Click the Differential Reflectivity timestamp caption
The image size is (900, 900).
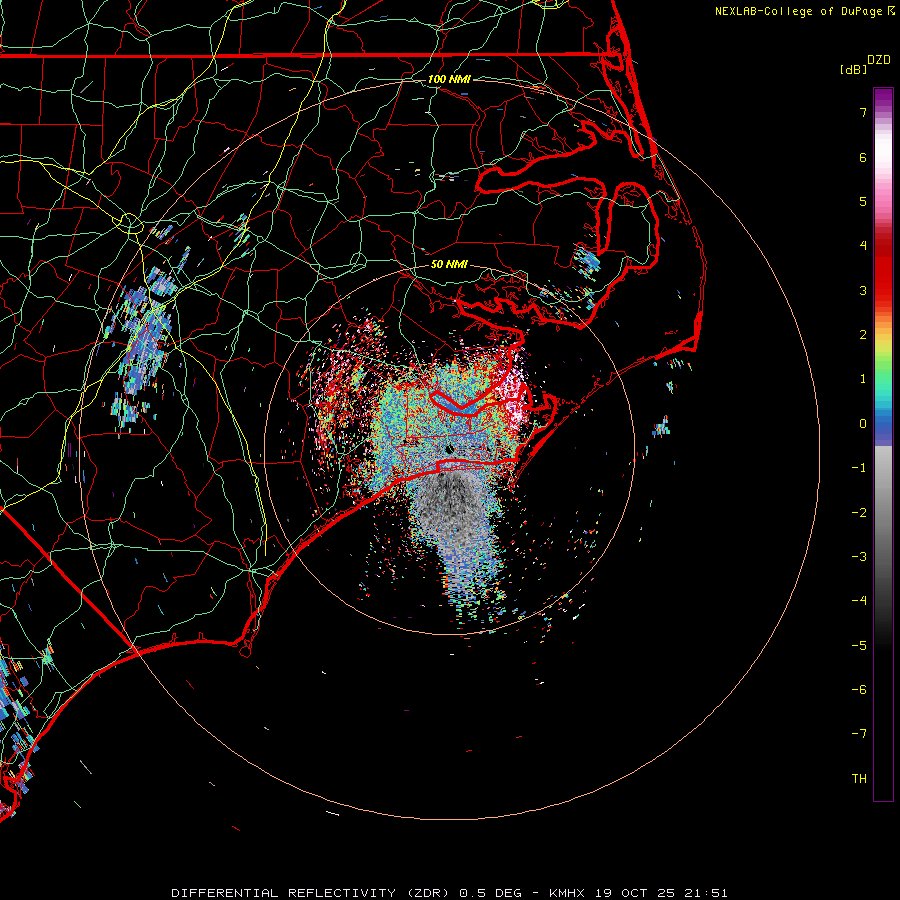point(449,893)
